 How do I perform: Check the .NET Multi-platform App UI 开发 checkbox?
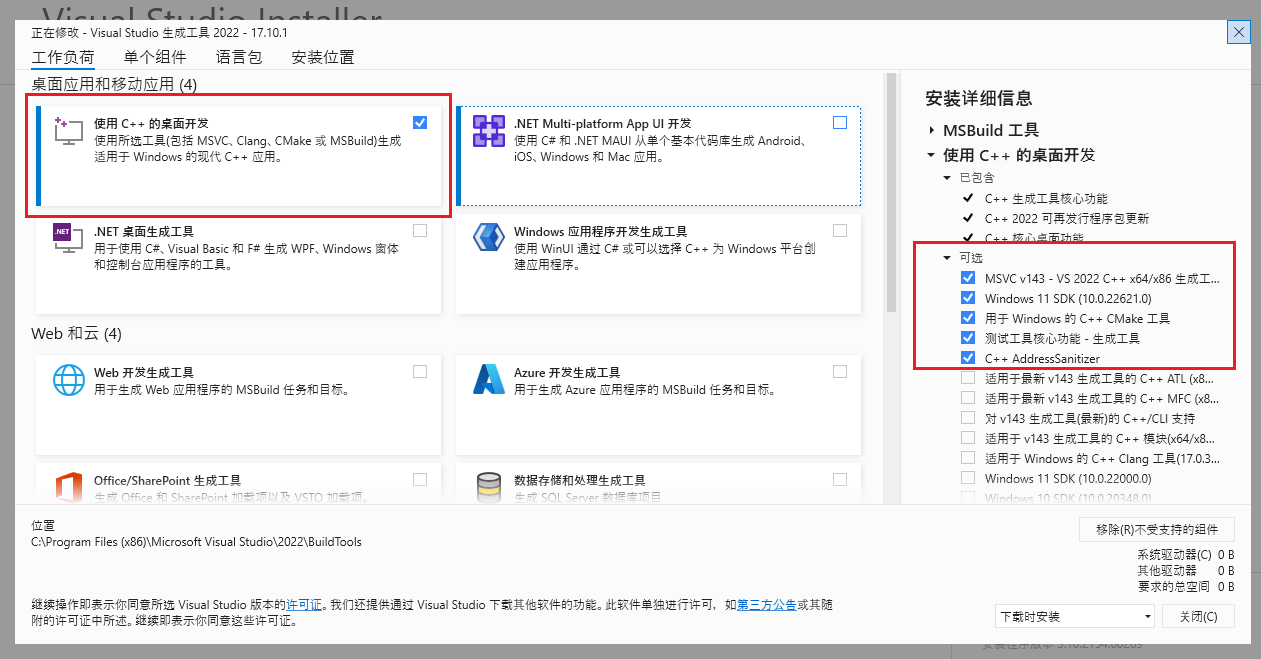coord(840,123)
